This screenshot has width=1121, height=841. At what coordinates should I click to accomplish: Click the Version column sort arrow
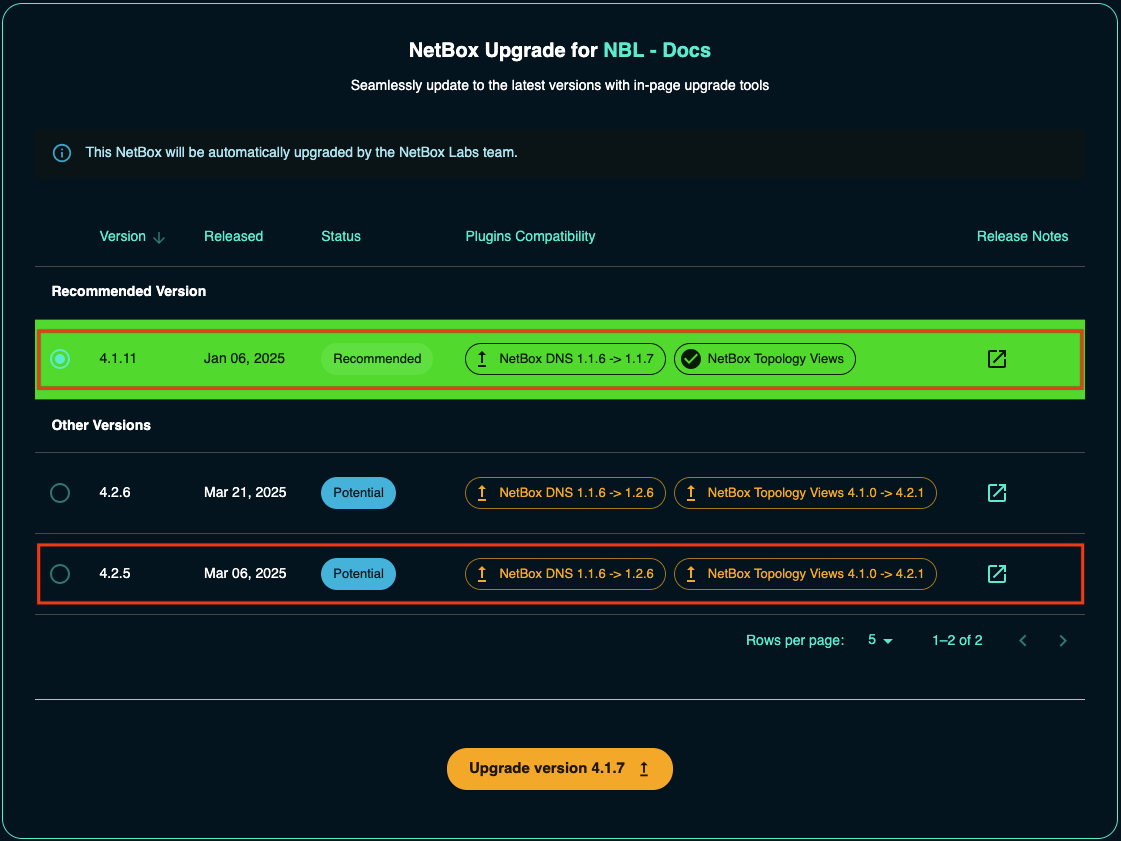click(159, 237)
